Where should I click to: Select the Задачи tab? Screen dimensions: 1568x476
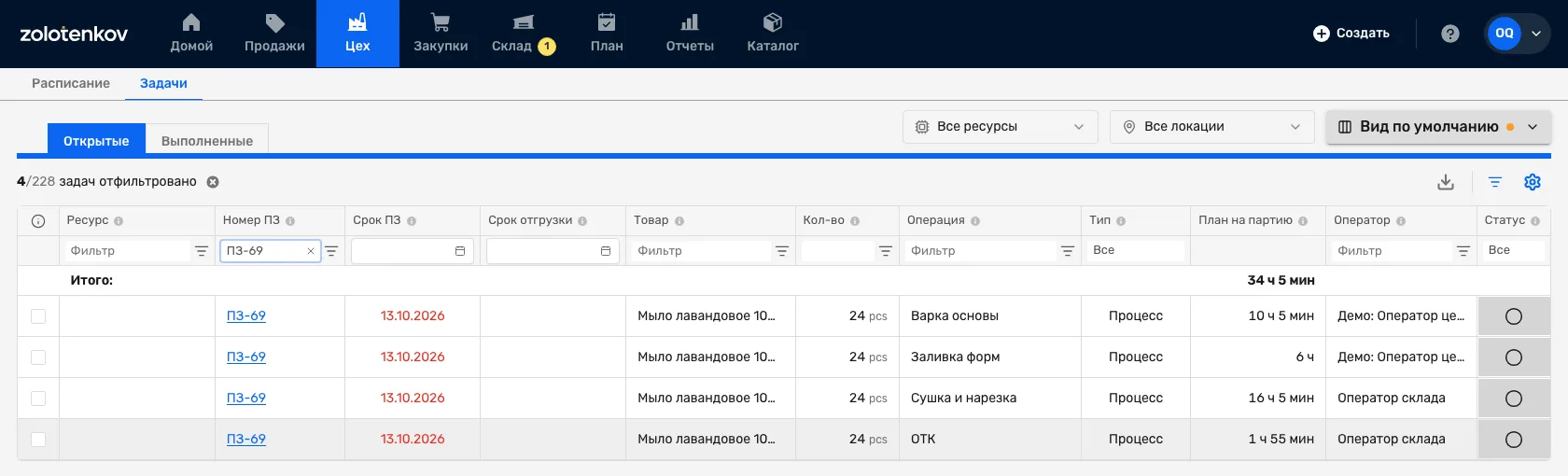(163, 83)
